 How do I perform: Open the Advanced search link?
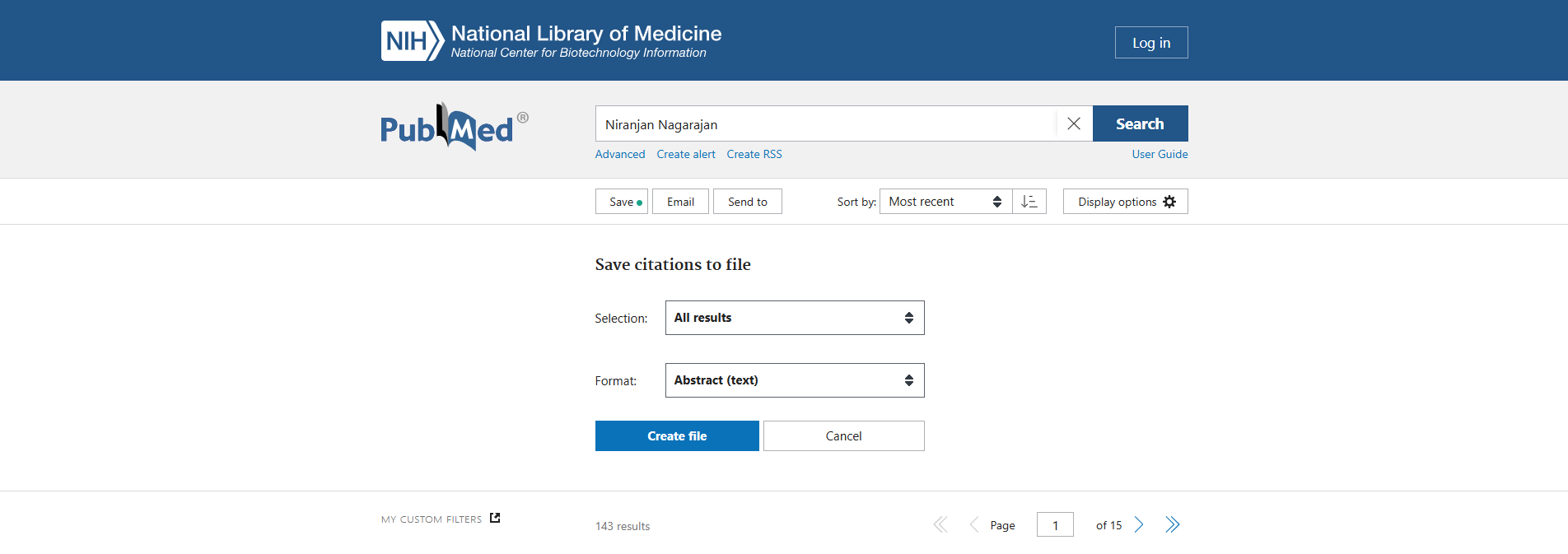[620, 154]
